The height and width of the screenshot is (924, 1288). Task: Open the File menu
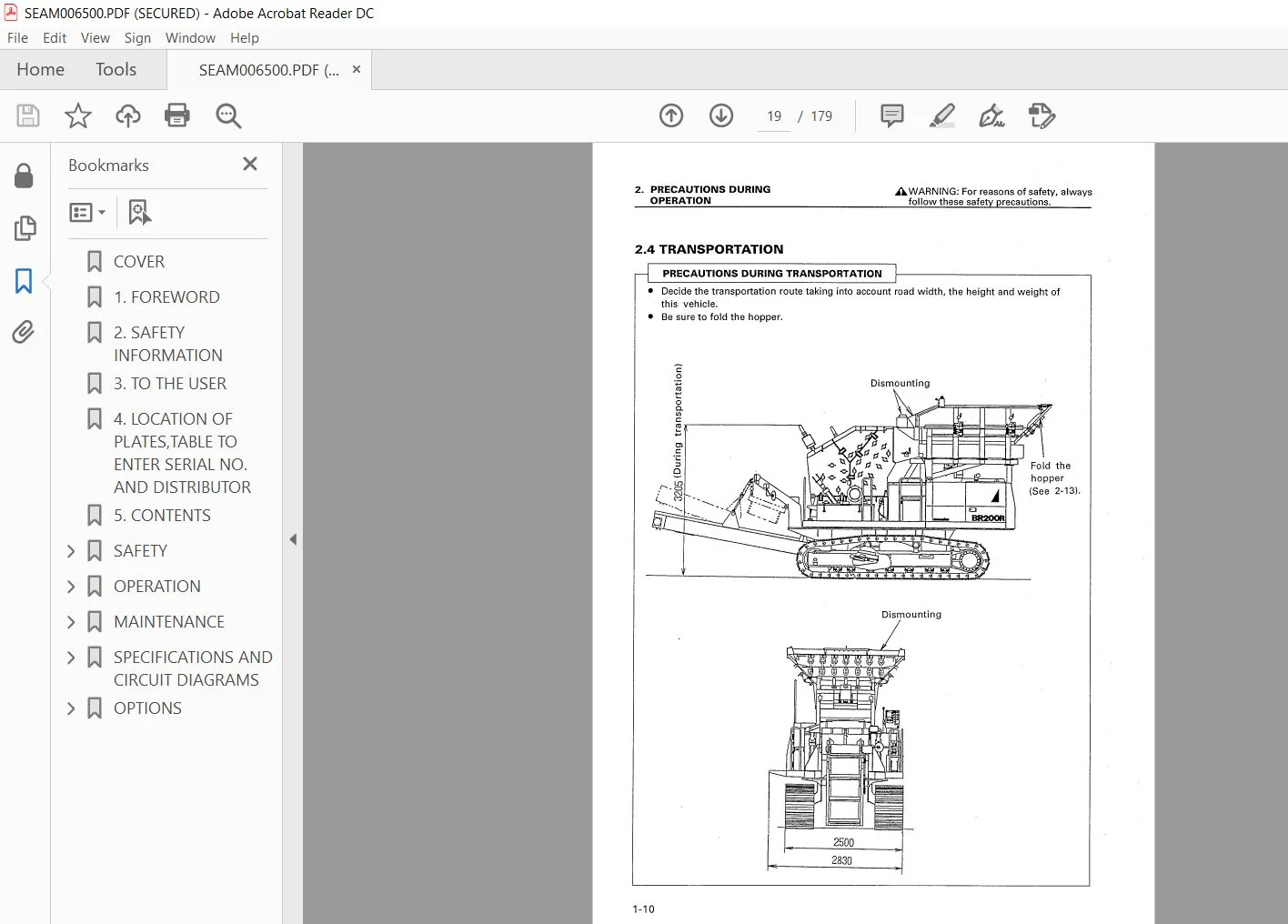(17, 38)
